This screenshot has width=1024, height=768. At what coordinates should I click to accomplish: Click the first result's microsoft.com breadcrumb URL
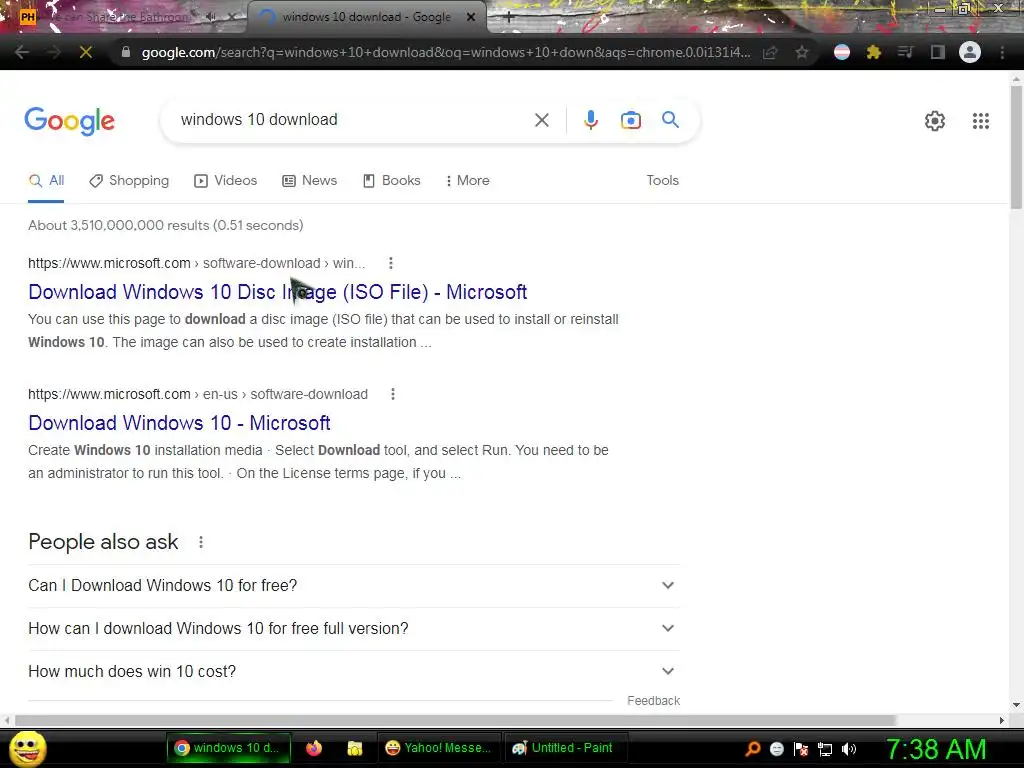coord(196,263)
